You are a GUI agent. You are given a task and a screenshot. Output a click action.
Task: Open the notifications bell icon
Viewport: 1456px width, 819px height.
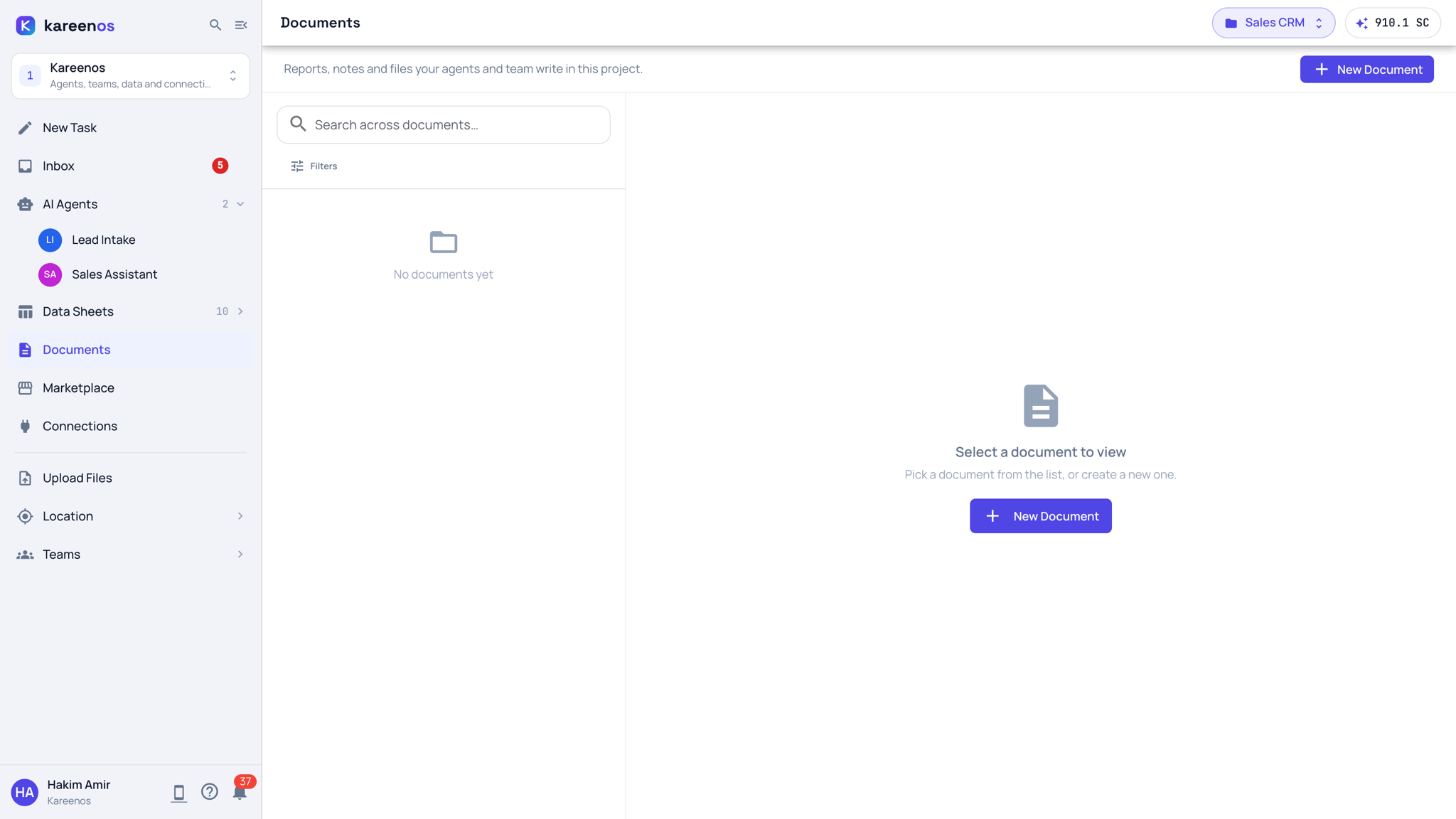tap(240, 793)
